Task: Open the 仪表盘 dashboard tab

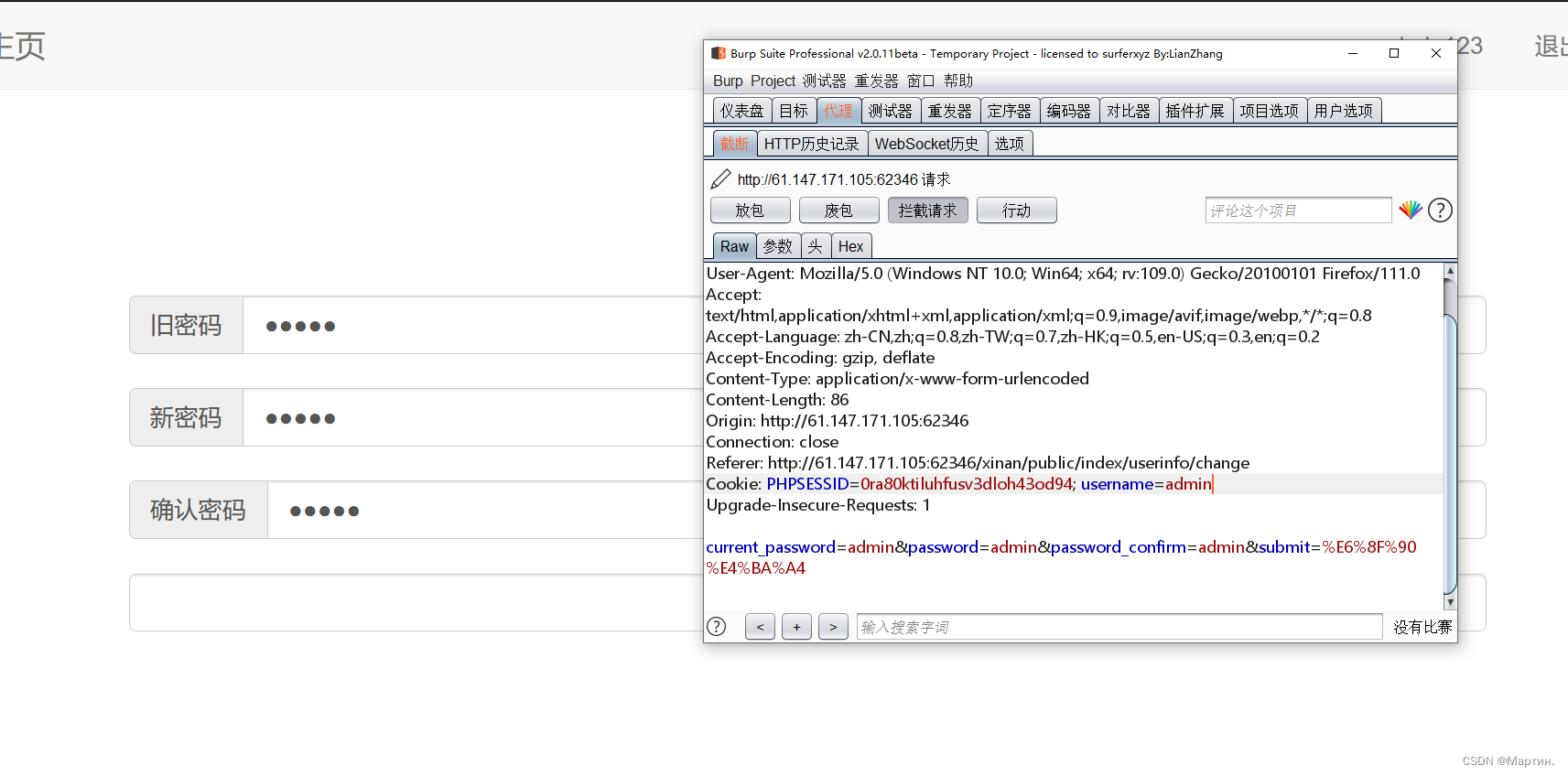Action: pos(742,111)
